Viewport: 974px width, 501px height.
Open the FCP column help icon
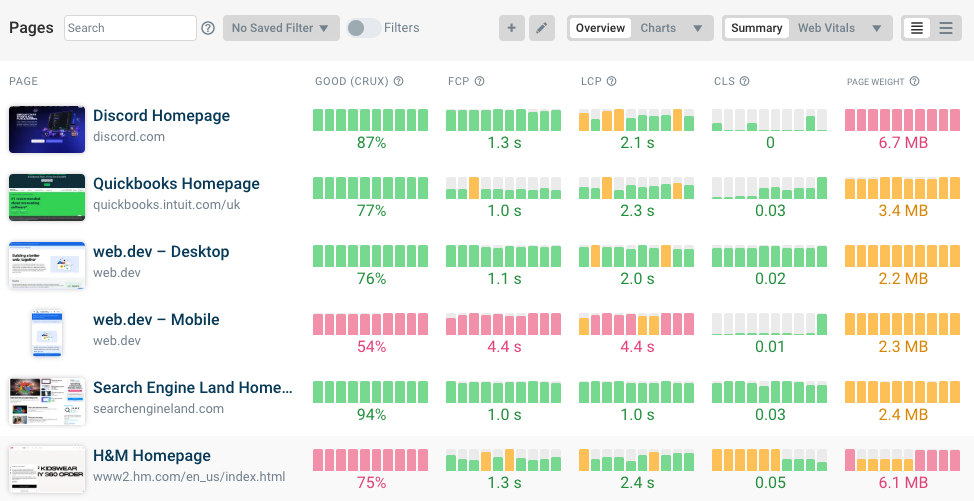480,81
